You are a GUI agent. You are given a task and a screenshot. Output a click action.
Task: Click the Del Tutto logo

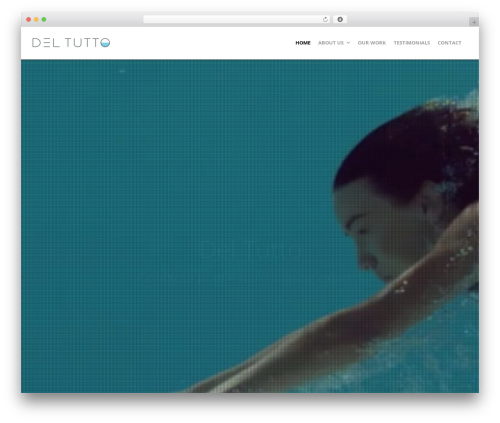coord(71,43)
